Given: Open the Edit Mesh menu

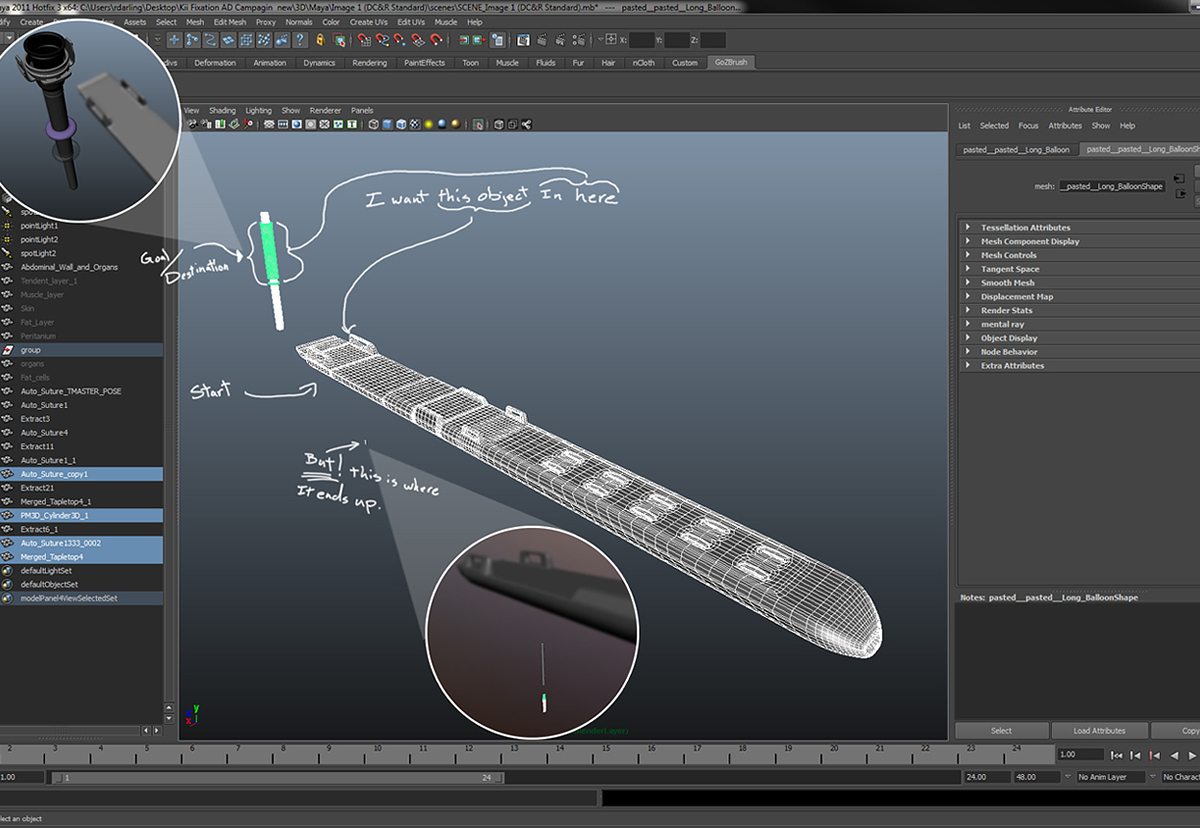Looking at the screenshot, I should [x=230, y=22].
